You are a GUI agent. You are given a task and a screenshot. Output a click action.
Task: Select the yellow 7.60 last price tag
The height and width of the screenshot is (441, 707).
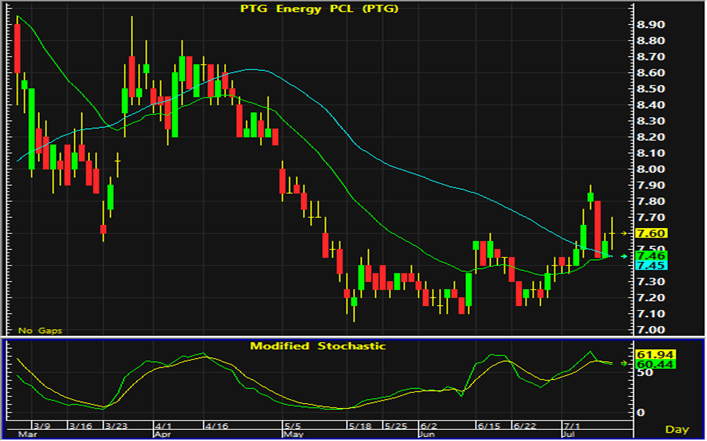(651, 233)
